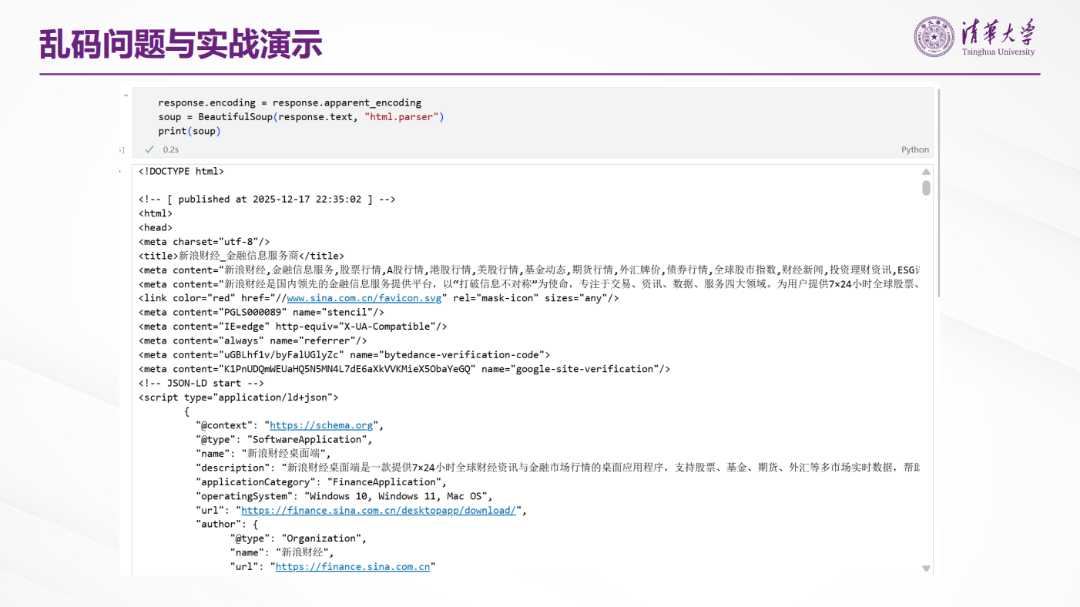Open the https://schema.org link
Screen dimensions: 1080x607
point(321,426)
